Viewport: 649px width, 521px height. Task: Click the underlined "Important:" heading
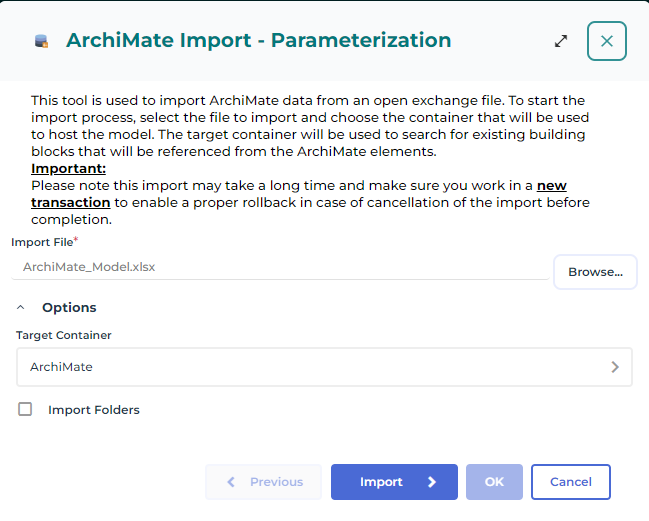pos(68,169)
